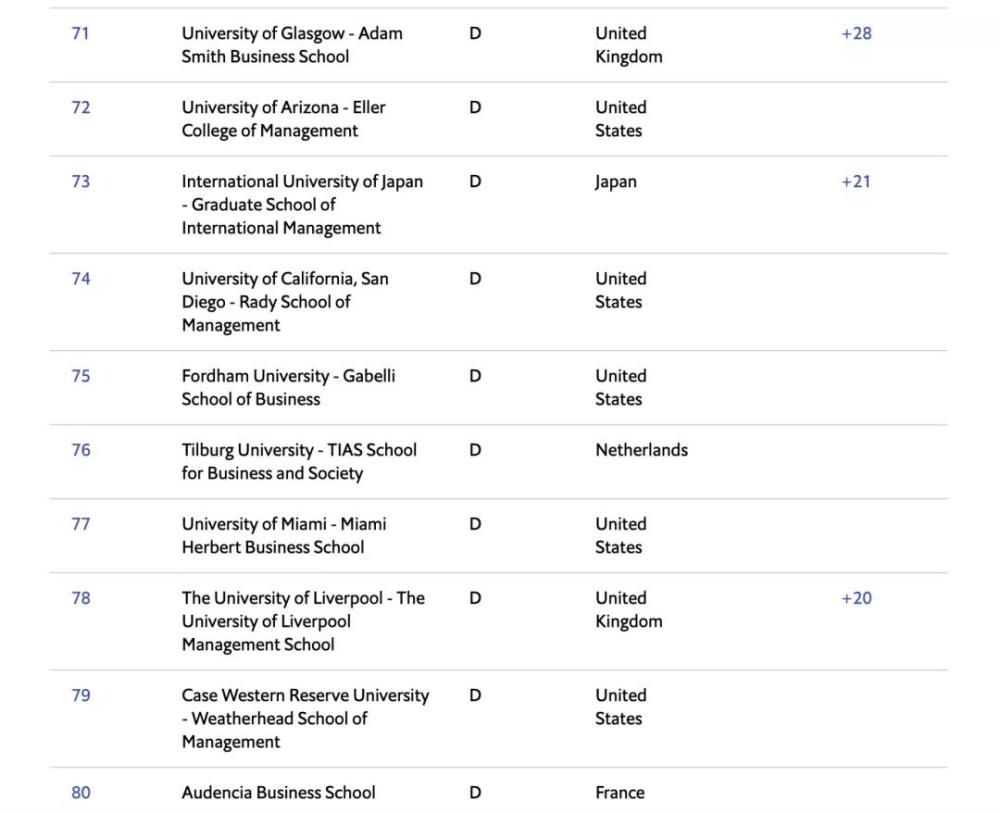1000x813 pixels.
Task: View the +28 rank change value
Action: 857,33
